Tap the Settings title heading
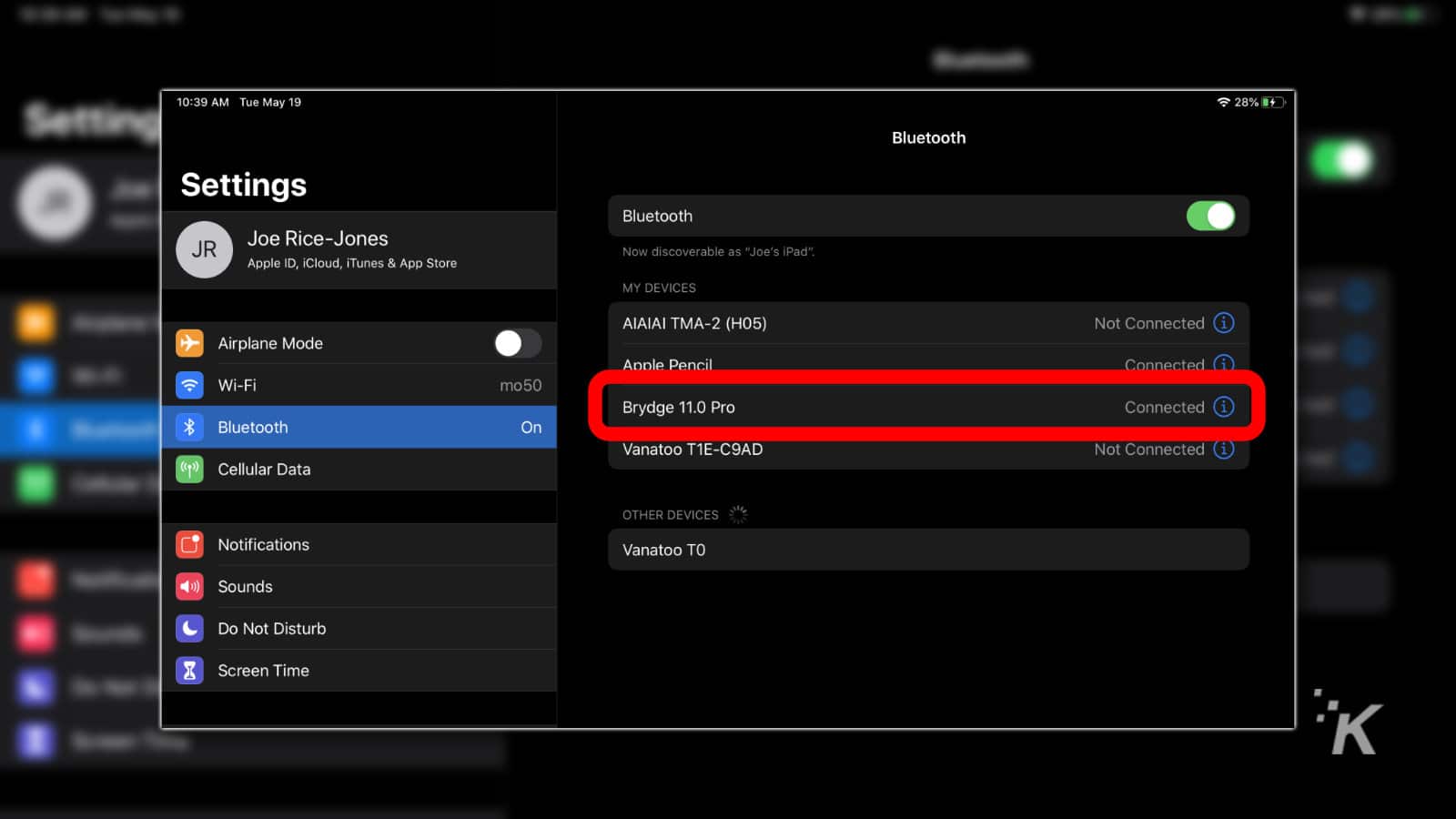1456x819 pixels. pyautogui.click(x=244, y=185)
